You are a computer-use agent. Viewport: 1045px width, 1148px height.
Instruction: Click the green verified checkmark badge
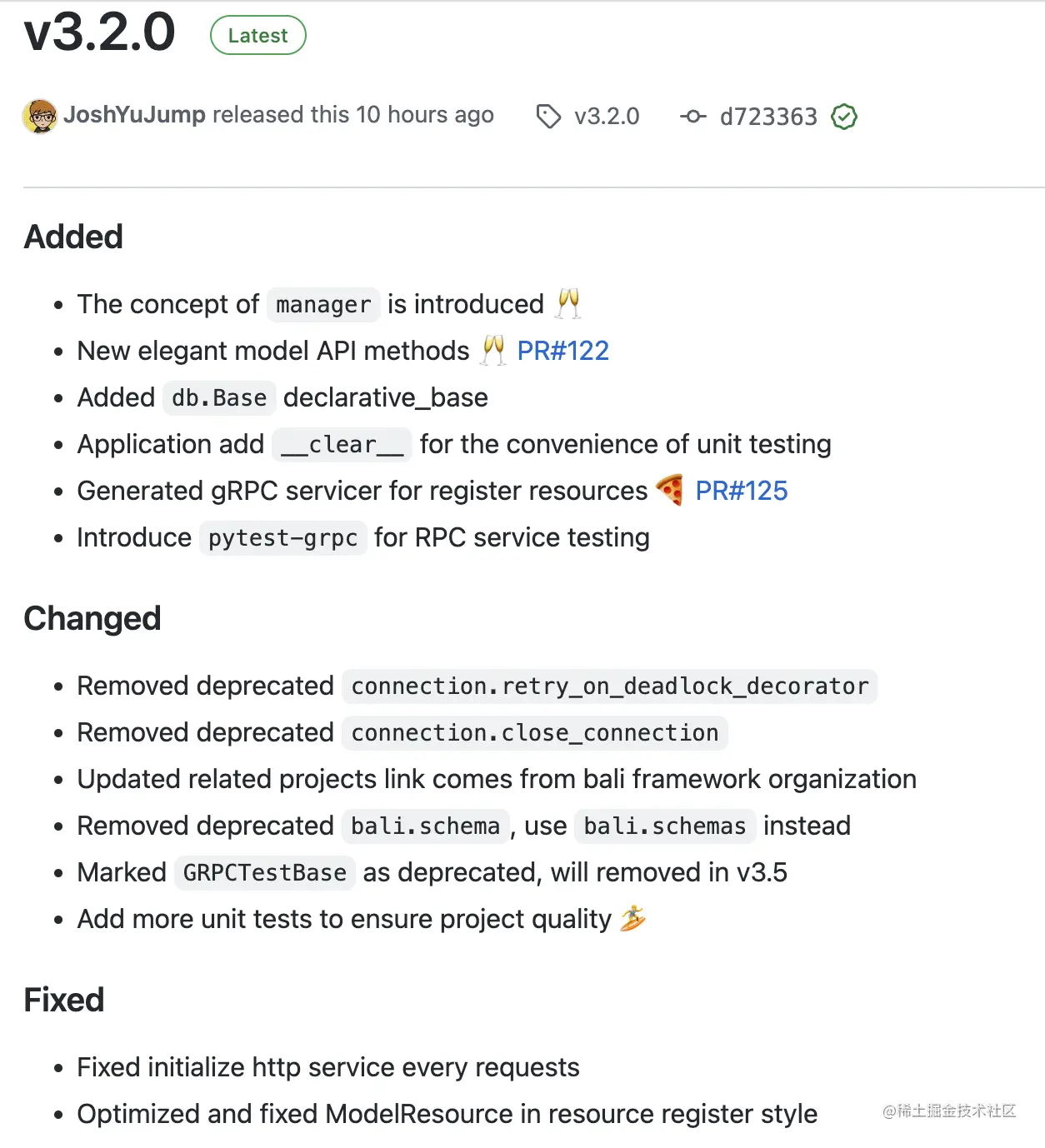[x=844, y=117]
